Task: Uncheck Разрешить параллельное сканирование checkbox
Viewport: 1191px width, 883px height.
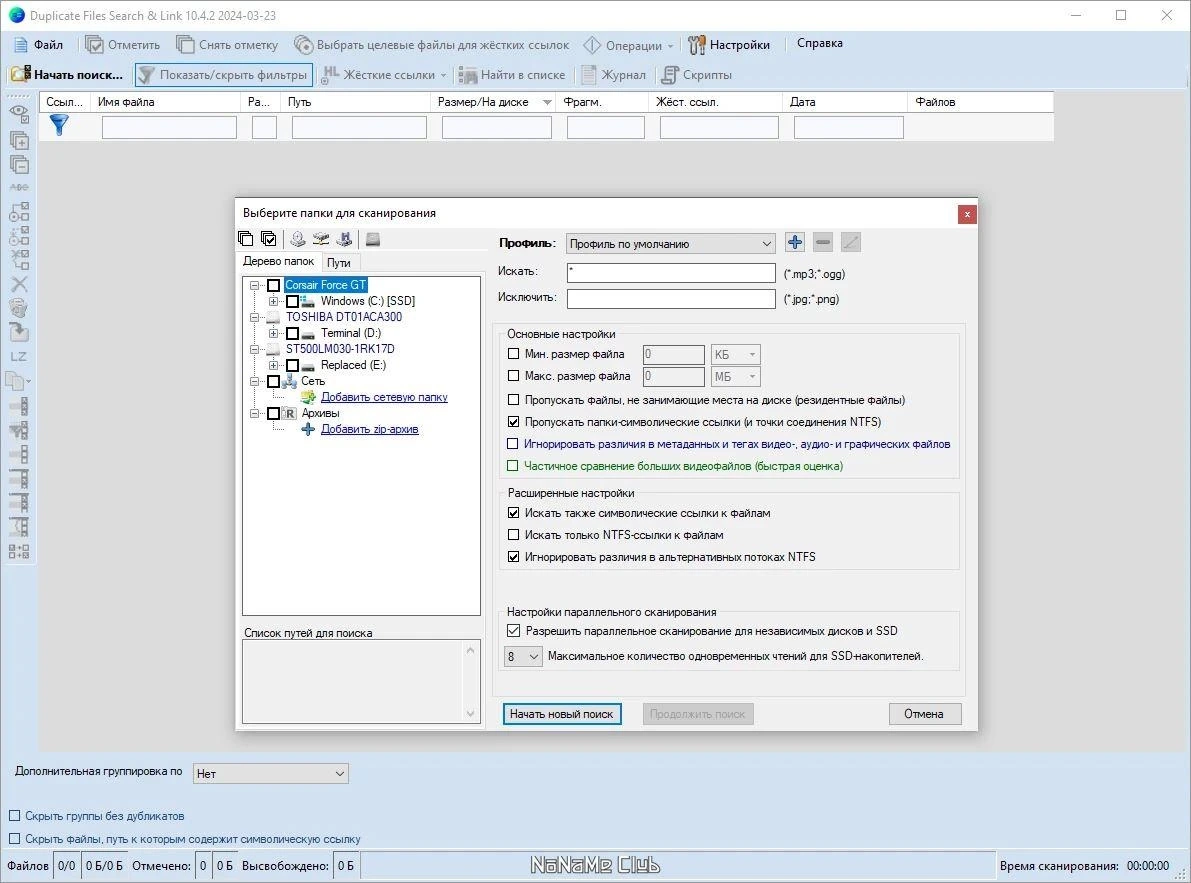Action: [x=513, y=630]
